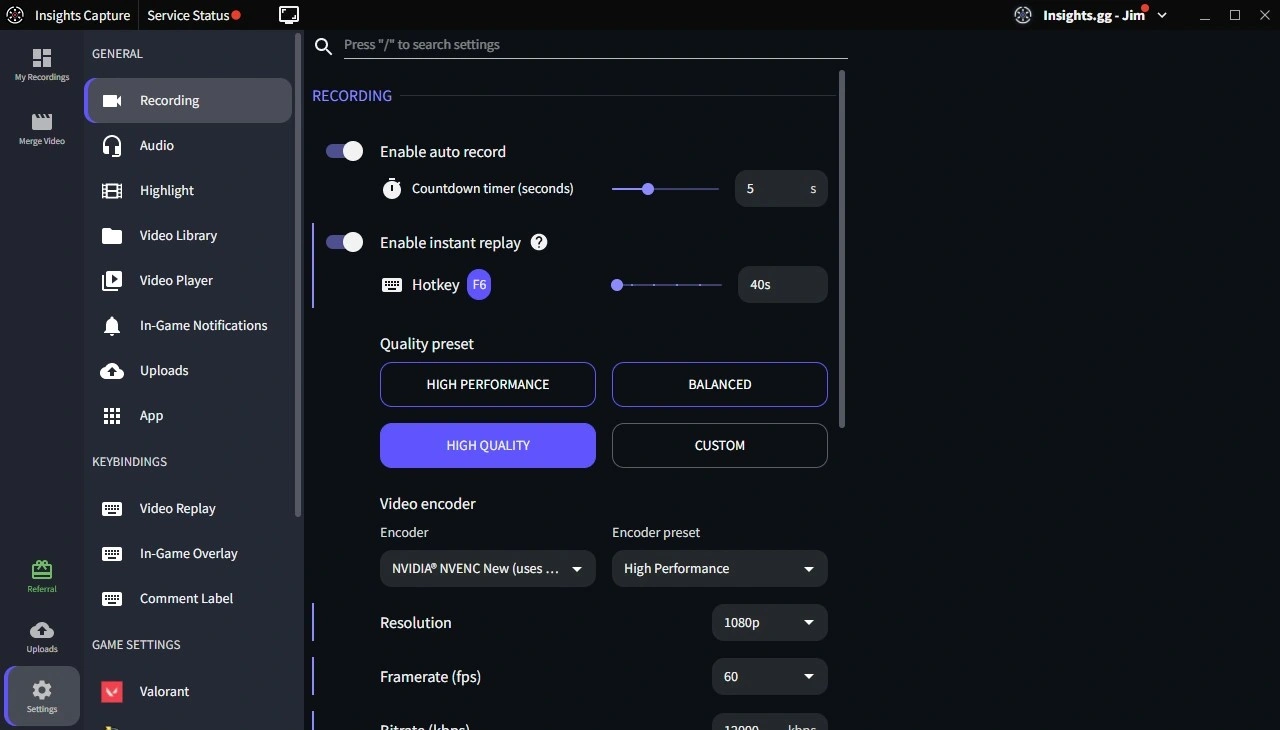Open the Encoder dropdown

pos(487,569)
